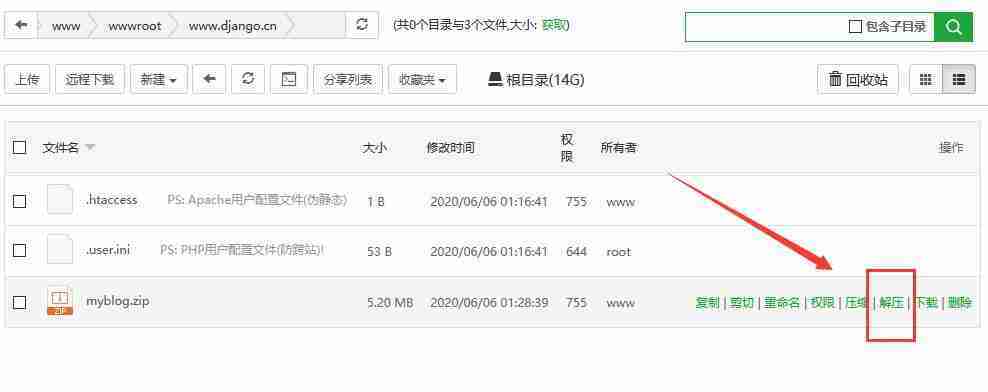Screen dimensions: 988x392
Task: Click the .htaccess file icon
Action: [x=60, y=200]
